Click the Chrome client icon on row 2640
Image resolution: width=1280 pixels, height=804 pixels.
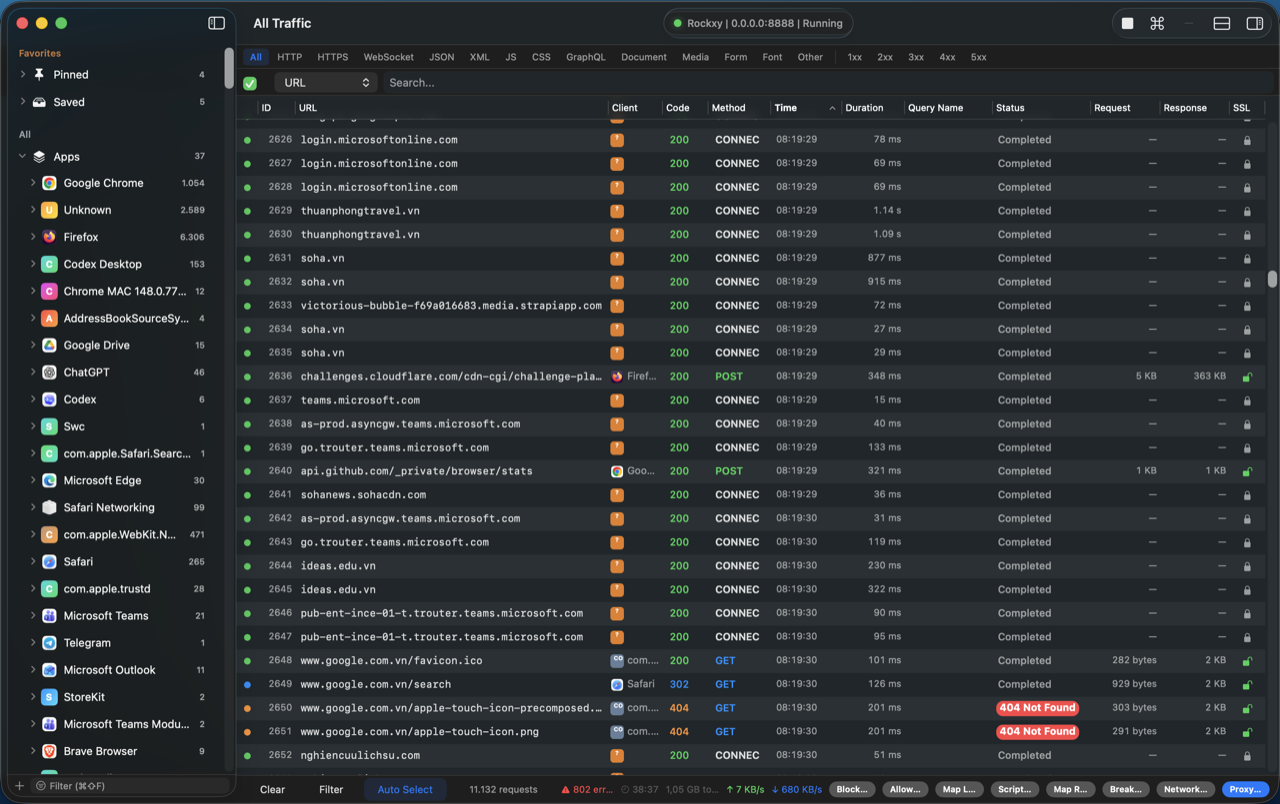(x=617, y=471)
